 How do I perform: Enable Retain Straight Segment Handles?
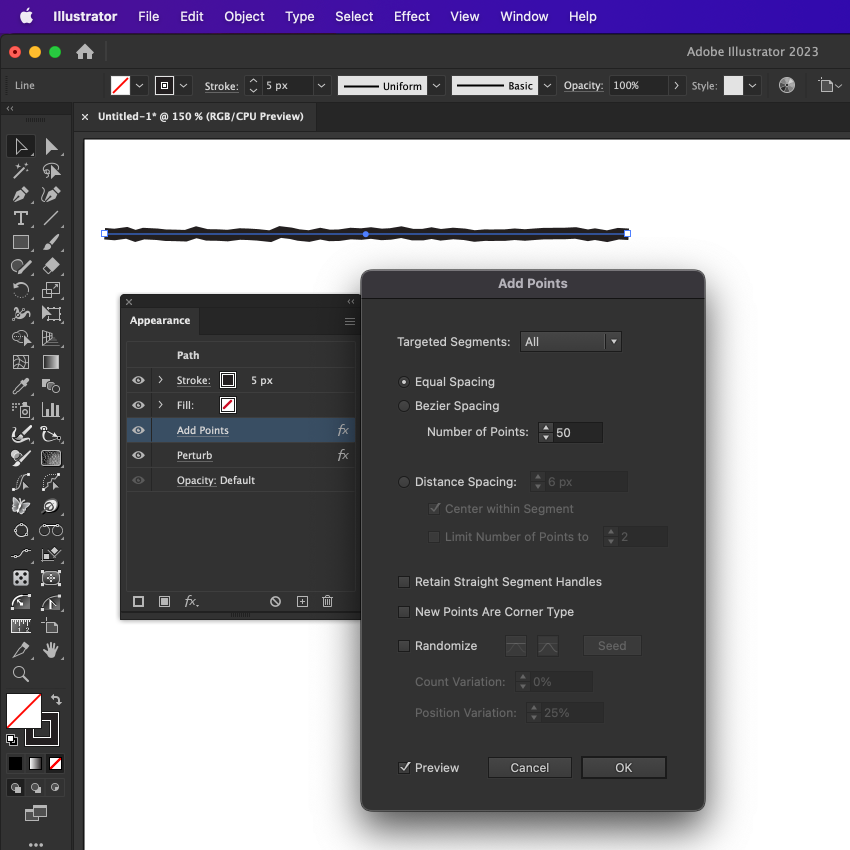(404, 582)
